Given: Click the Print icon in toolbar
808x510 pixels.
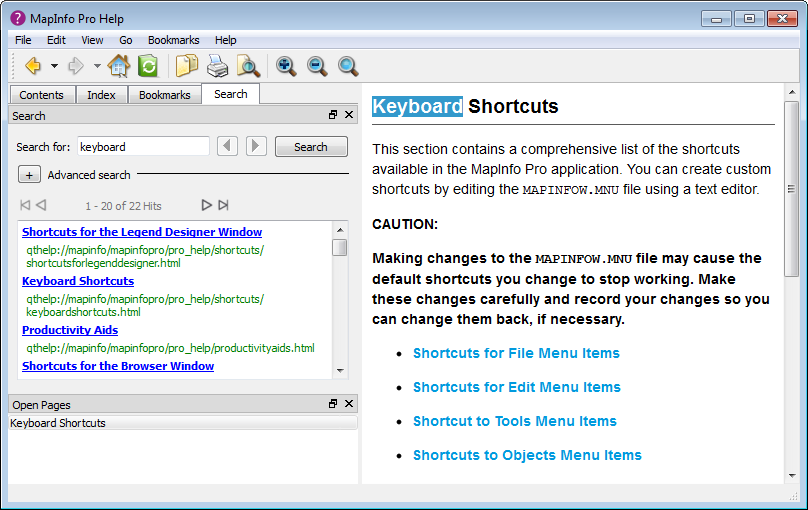Looking at the screenshot, I should pos(217,66).
